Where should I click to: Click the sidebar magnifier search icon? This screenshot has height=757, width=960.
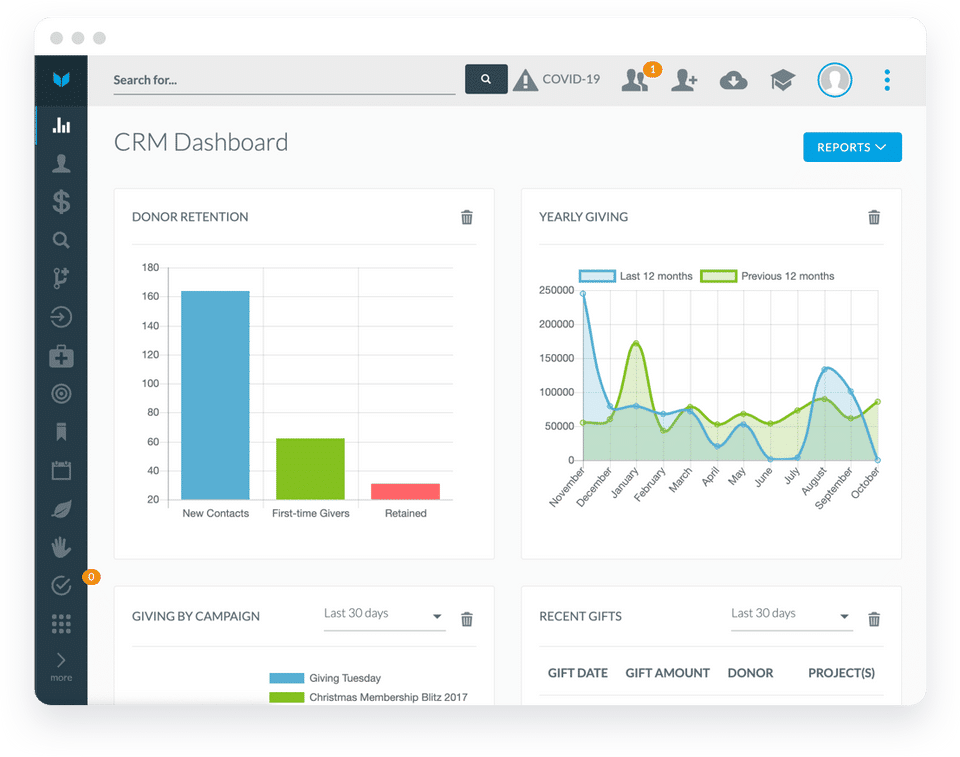click(61, 240)
